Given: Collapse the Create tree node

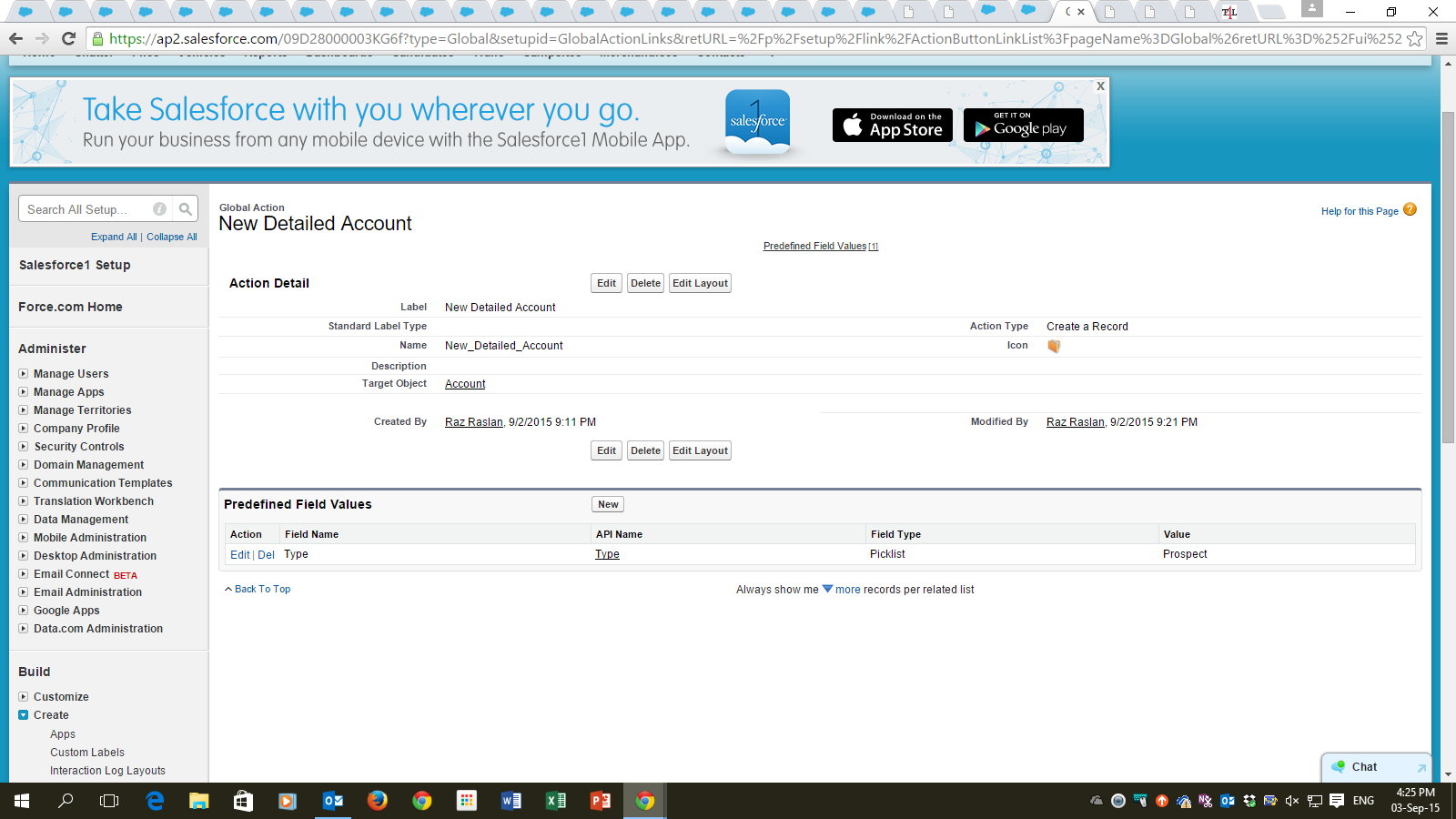Looking at the screenshot, I should point(24,715).
